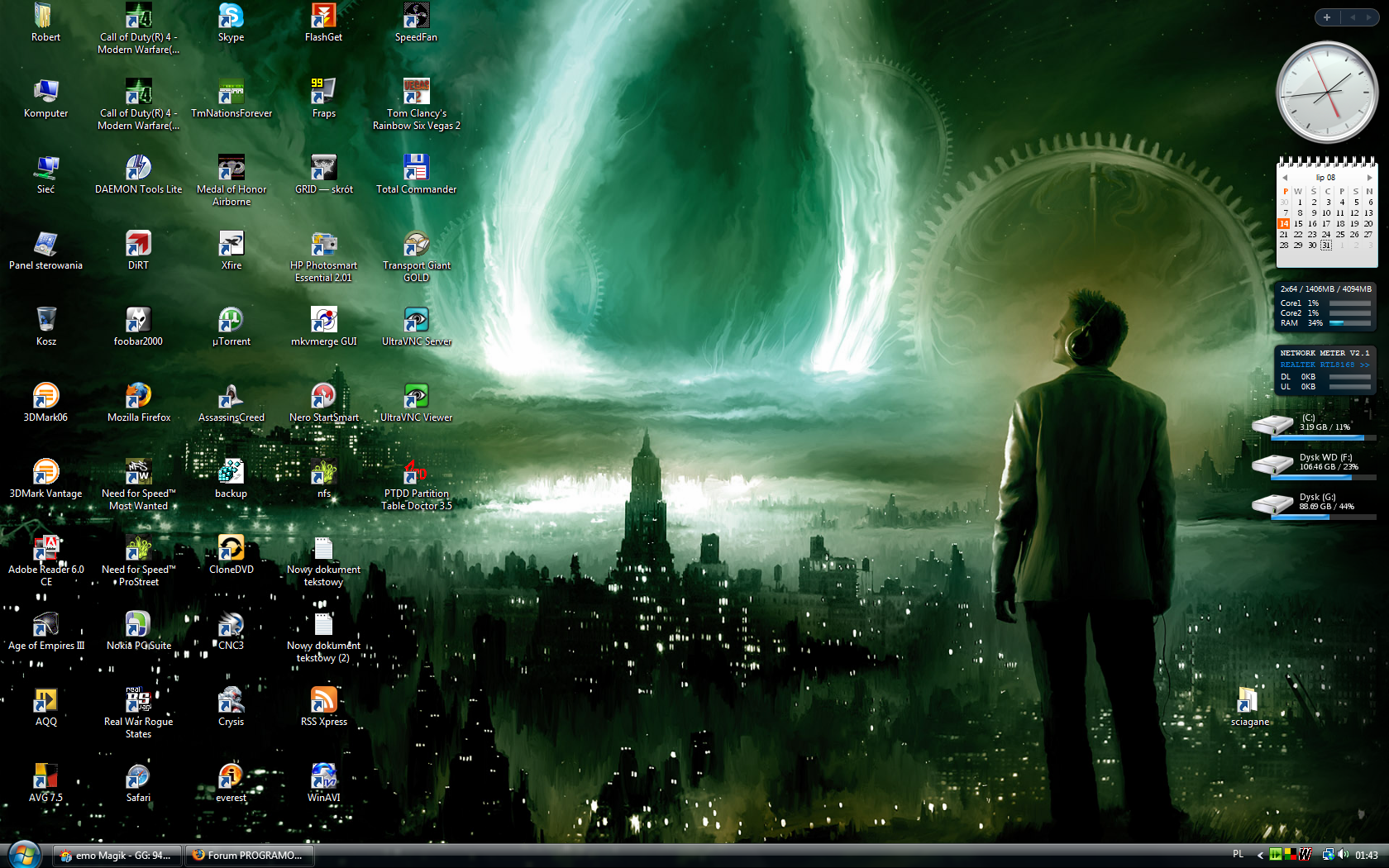
Task: Select the DiRT game shortcut
Action: click(138, 251)
